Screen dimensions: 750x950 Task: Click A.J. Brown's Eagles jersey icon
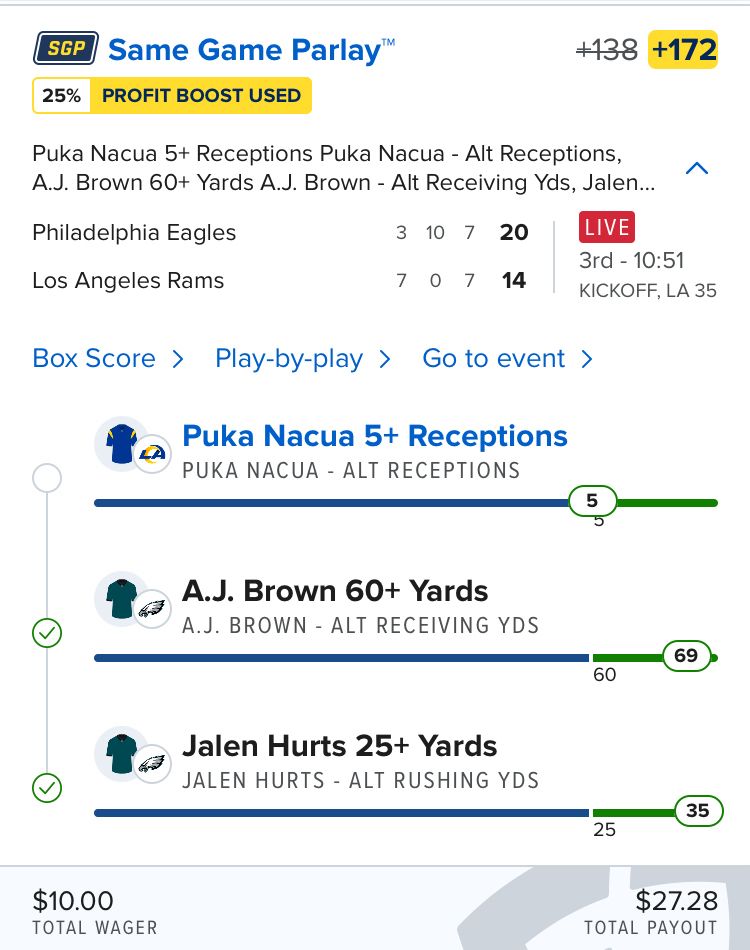(121, 599)
